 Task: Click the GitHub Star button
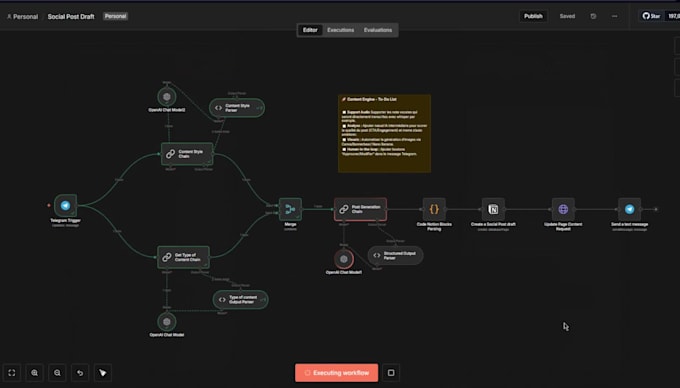[x=651, y=16]
